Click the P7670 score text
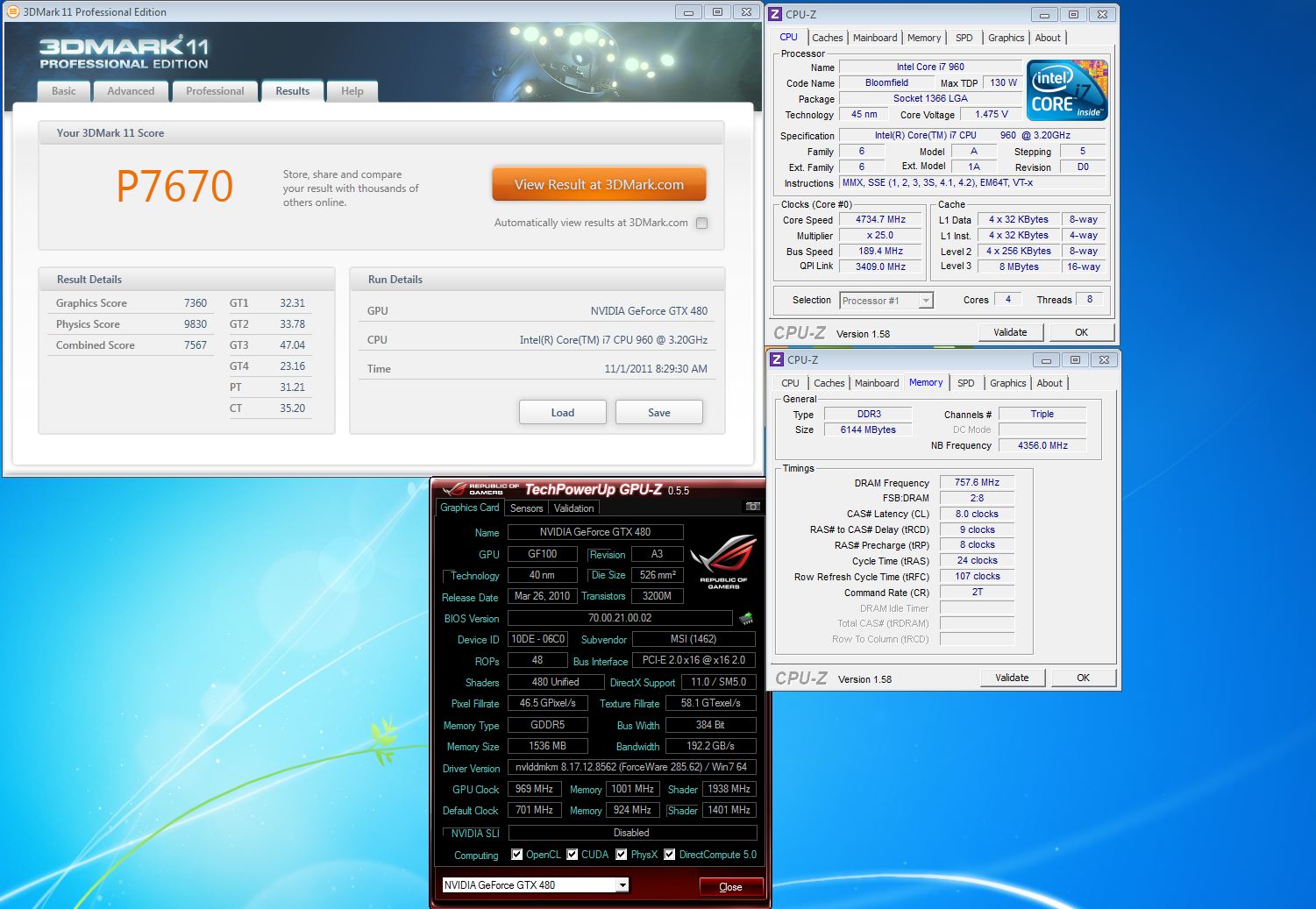The height and width of the screenshot is (909, 1316). click(x=175, y=186)
